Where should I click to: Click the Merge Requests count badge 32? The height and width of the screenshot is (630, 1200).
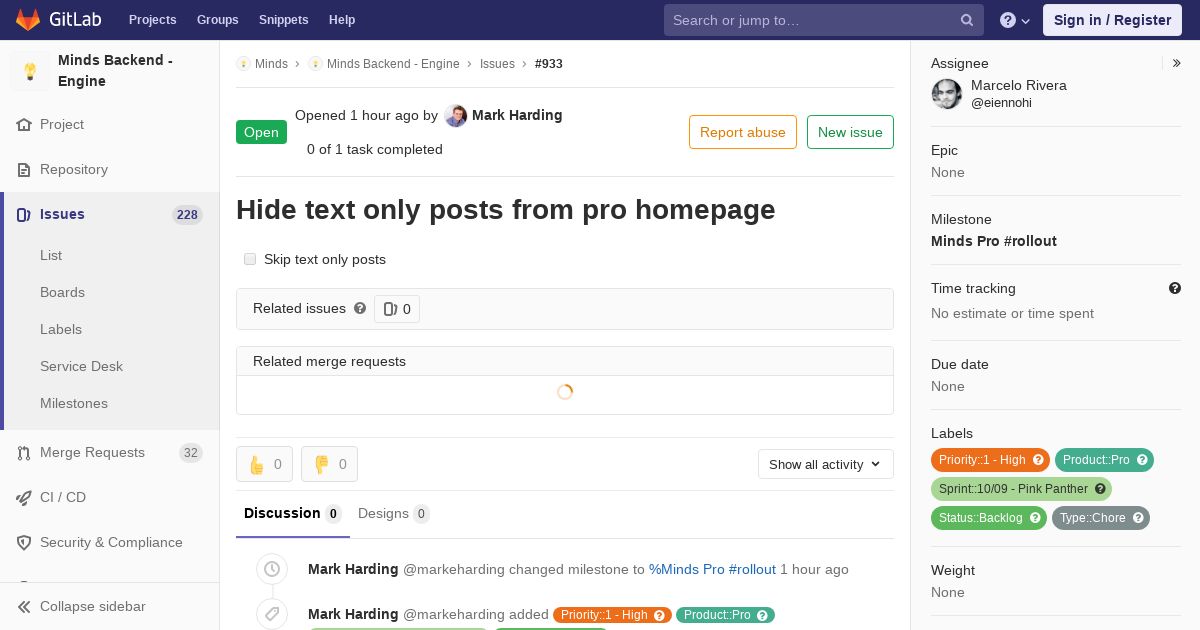click(x=190, y=453)
